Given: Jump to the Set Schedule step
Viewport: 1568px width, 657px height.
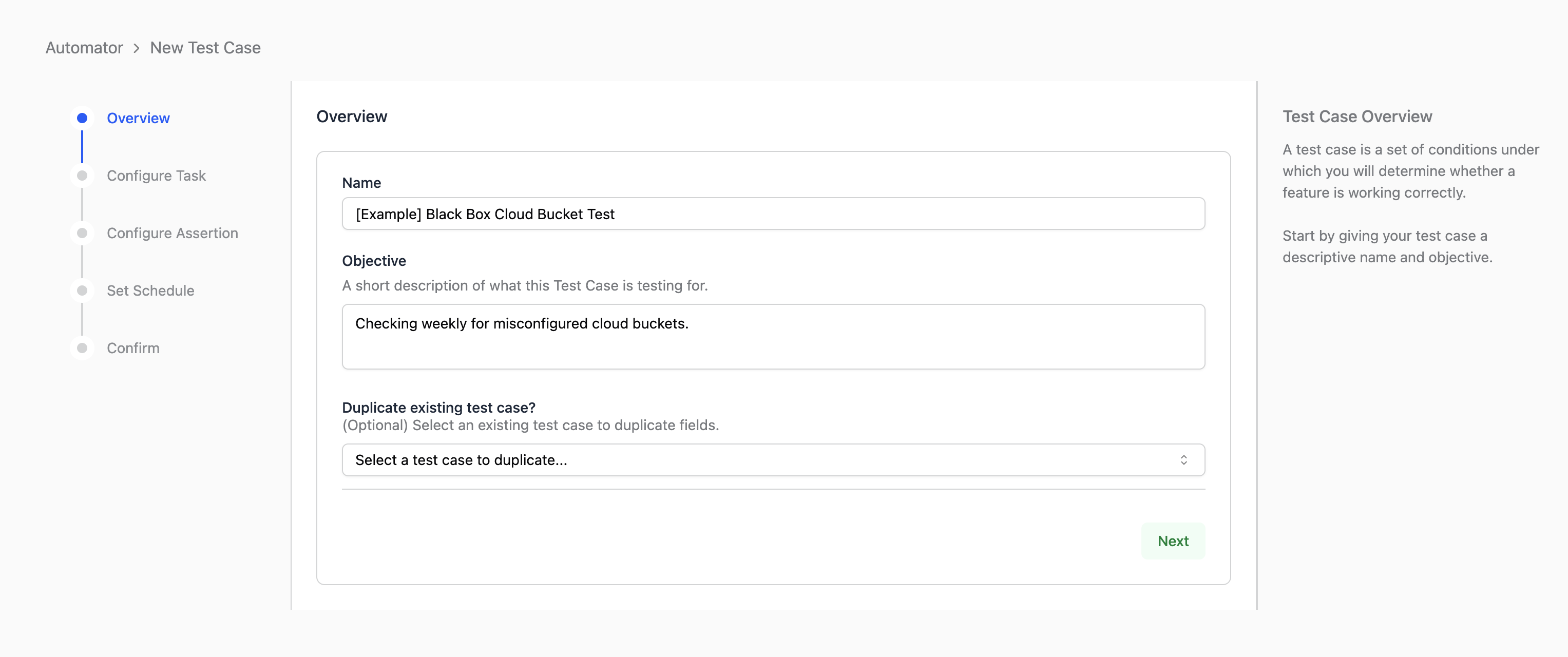Looking at the screenshot, I should click(150, 291).
